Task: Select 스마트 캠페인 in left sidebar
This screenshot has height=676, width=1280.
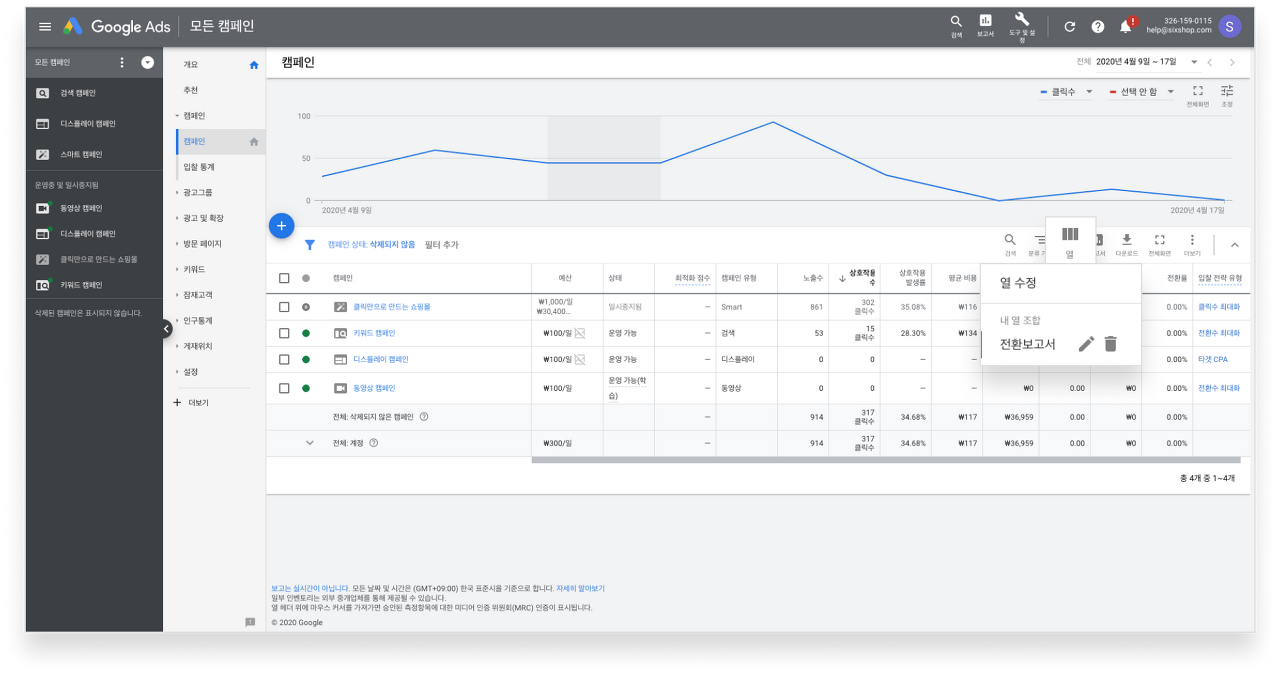Action: (x=81, y=155)
